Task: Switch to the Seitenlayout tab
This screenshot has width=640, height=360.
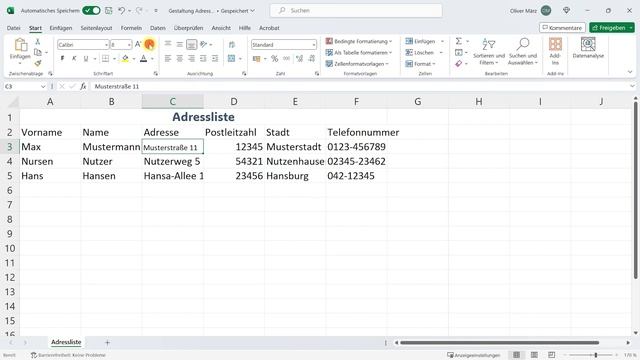Action: click(96, 28)
